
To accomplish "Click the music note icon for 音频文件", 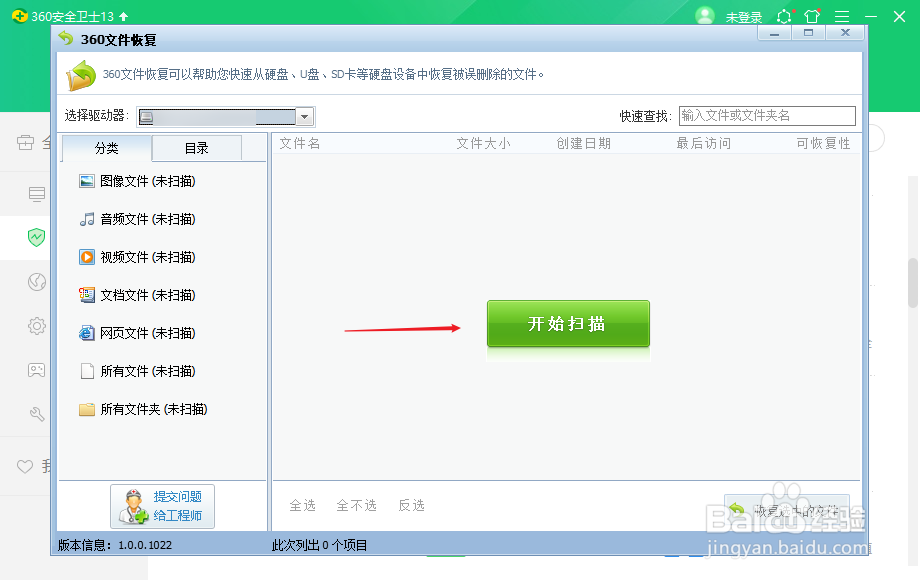I will 86,219.
